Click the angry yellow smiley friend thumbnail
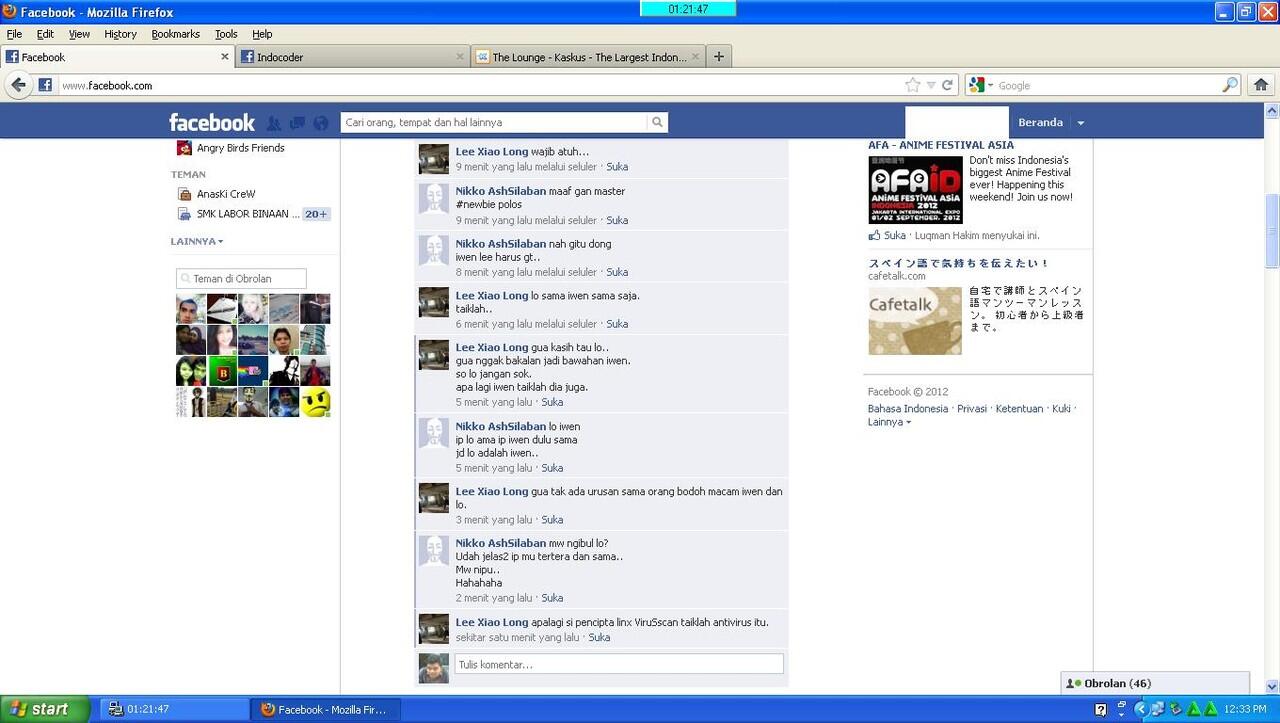 (315, 402)
